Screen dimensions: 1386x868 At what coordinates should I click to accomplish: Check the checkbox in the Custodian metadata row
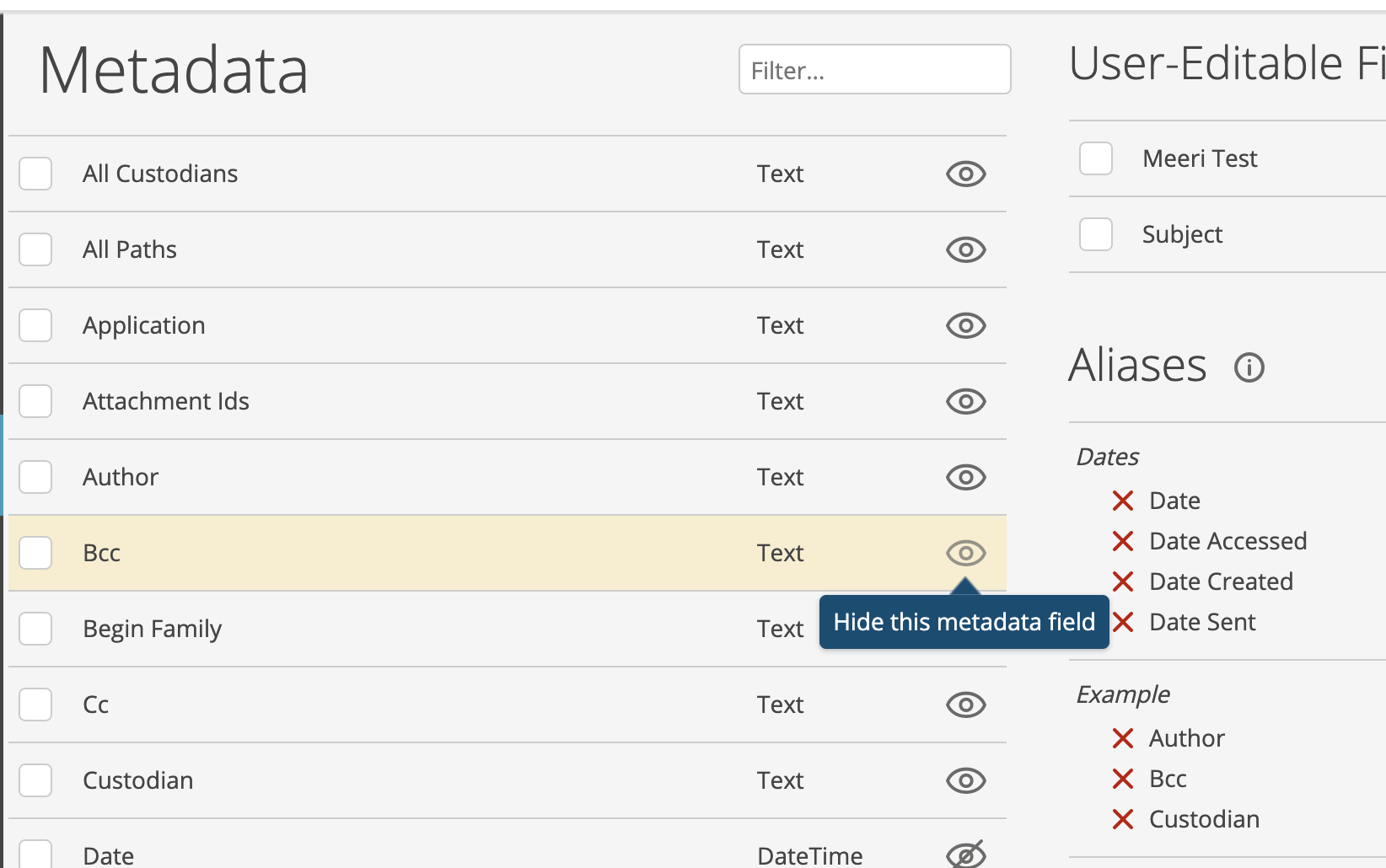(35, 780)
